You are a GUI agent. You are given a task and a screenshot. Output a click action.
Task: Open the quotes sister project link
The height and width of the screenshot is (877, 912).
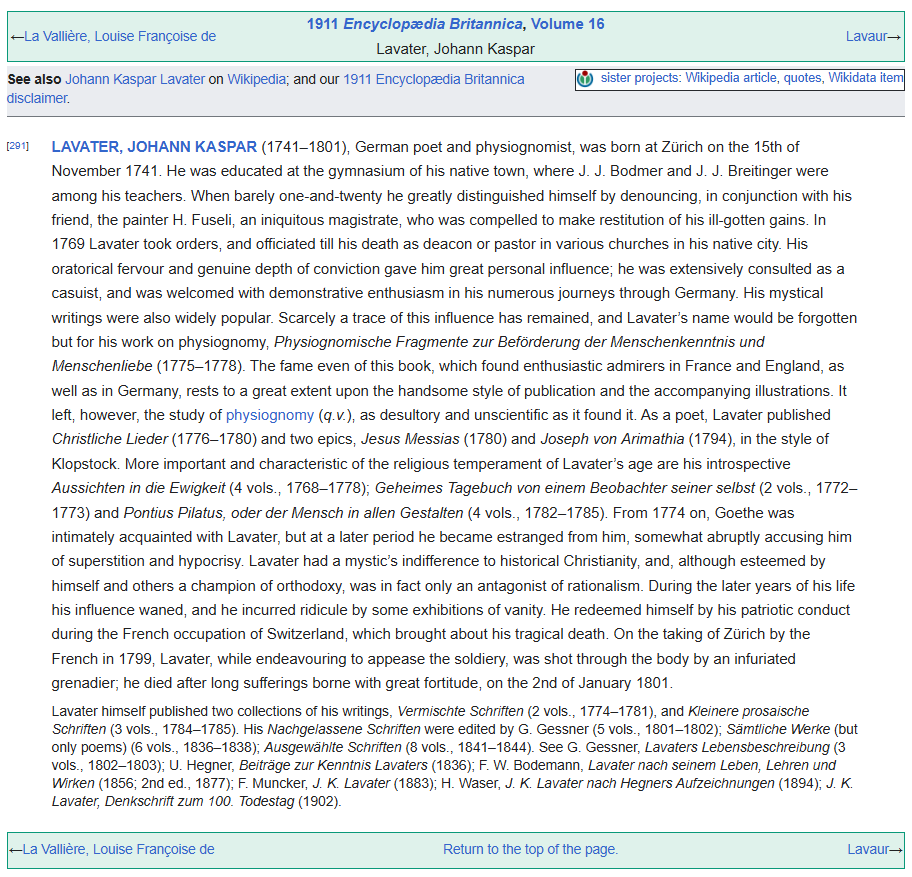803,78
